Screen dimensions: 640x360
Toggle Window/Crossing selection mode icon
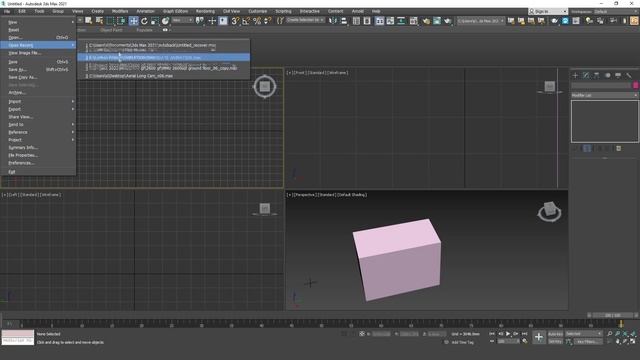[121, 21]
